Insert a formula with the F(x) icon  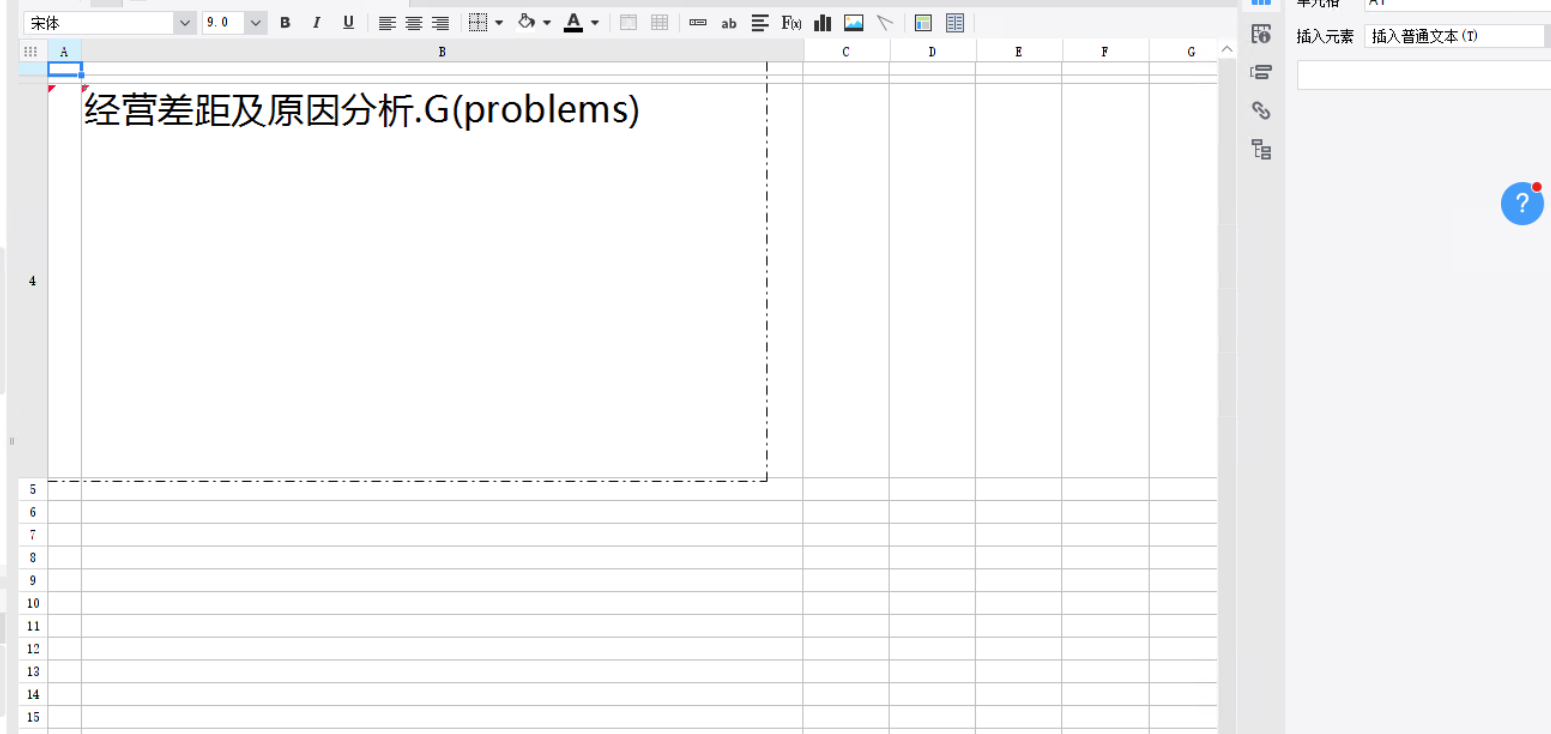click(x=791, y=23)
